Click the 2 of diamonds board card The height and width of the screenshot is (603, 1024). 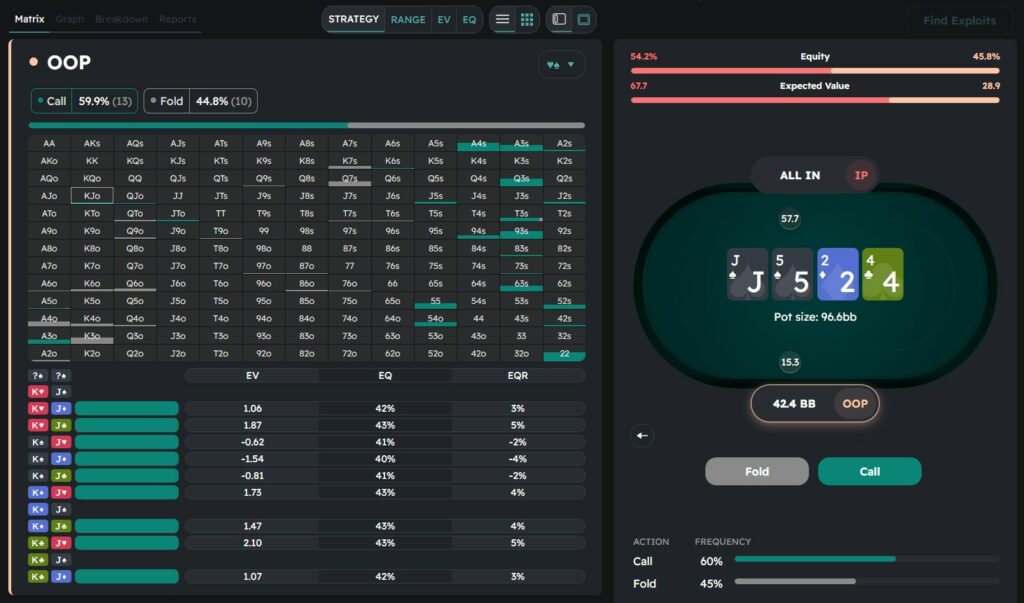[x=838, y=274]
